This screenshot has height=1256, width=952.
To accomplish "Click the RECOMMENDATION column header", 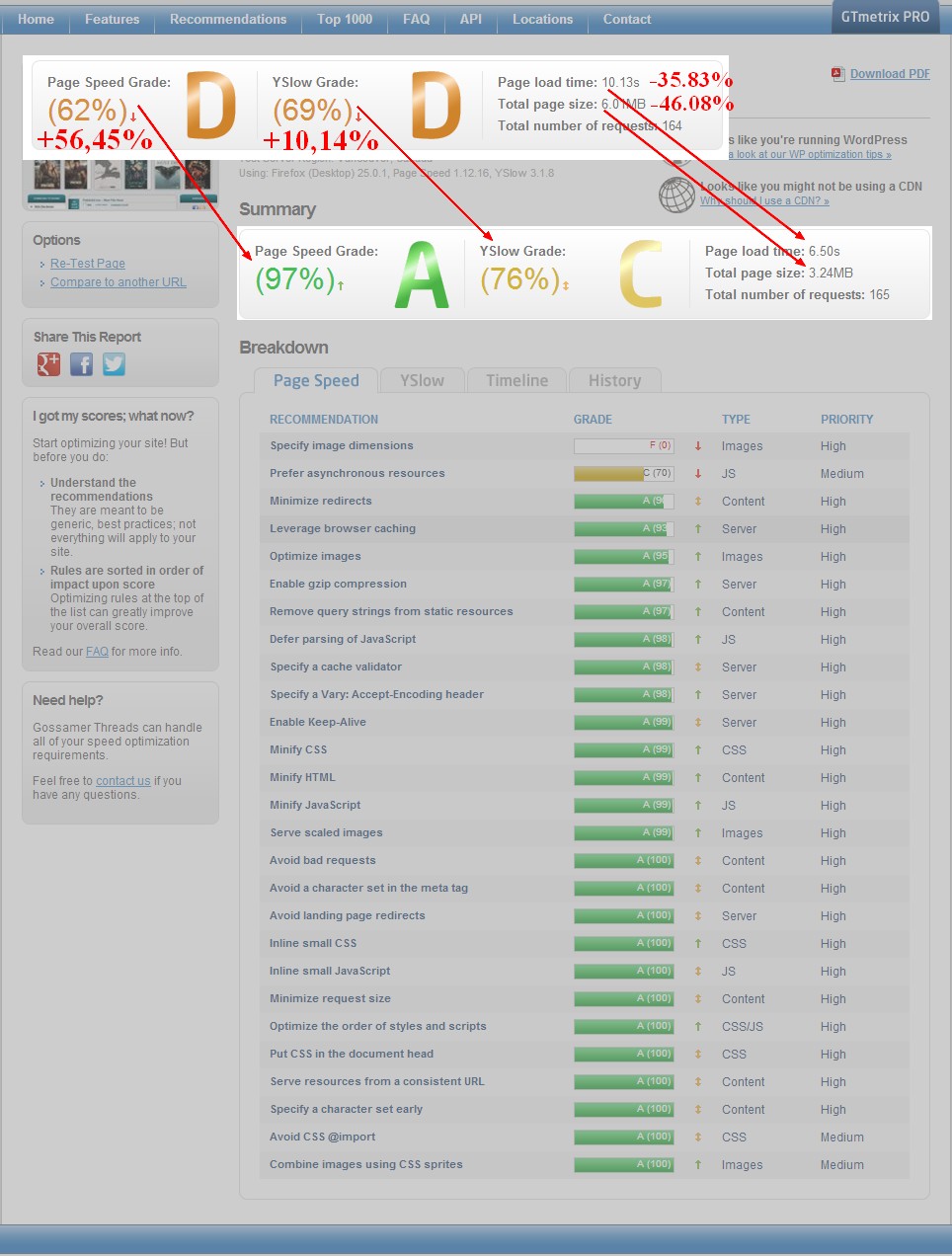I will point(324,420).
